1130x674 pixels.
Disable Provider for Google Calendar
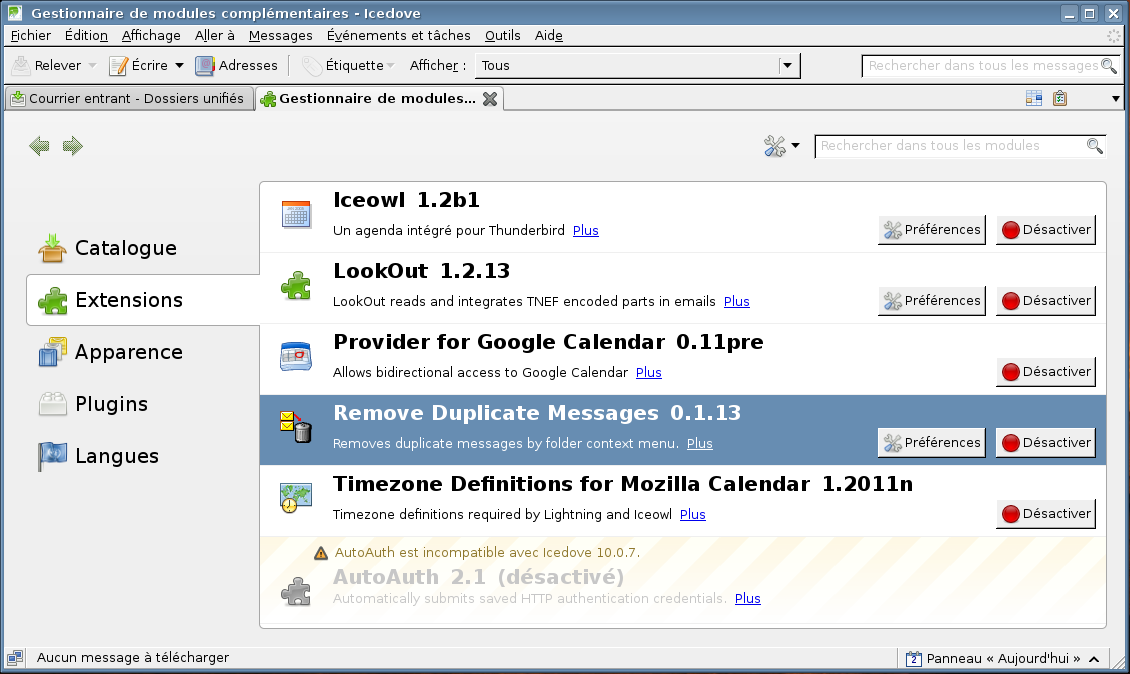[1045, 372]
